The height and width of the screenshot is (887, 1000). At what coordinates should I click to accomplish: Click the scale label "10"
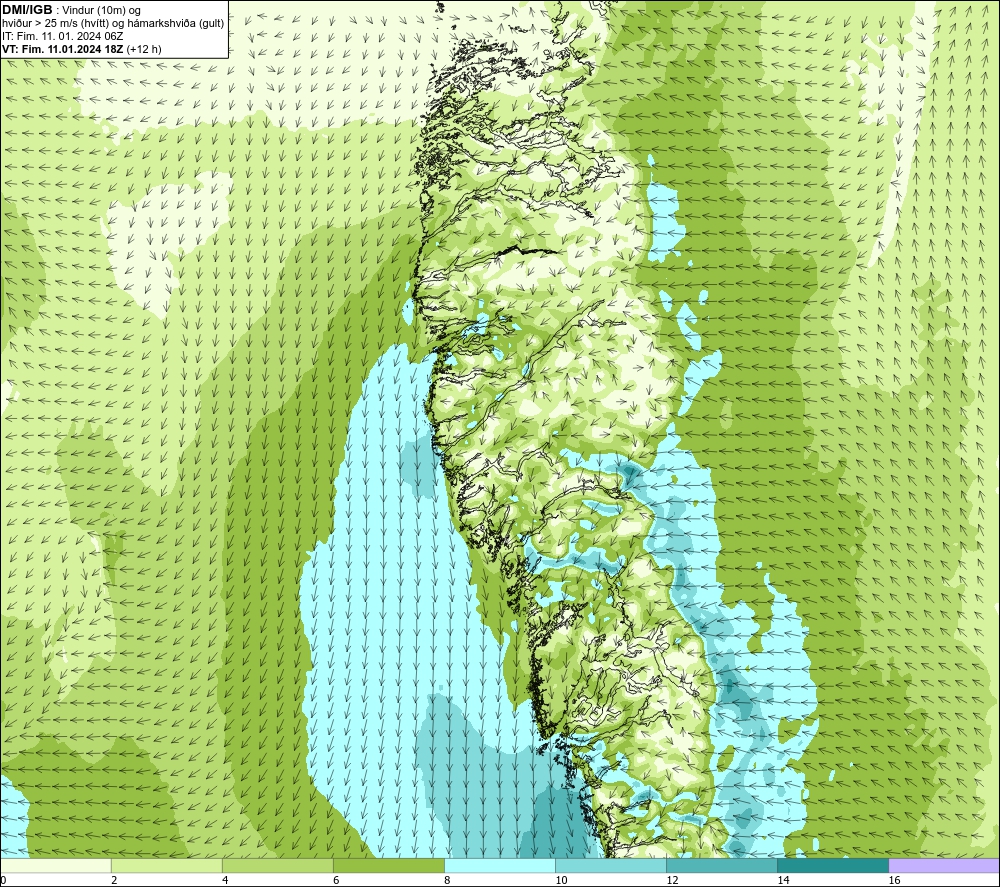pyautogui.click(x=561, y=880)
